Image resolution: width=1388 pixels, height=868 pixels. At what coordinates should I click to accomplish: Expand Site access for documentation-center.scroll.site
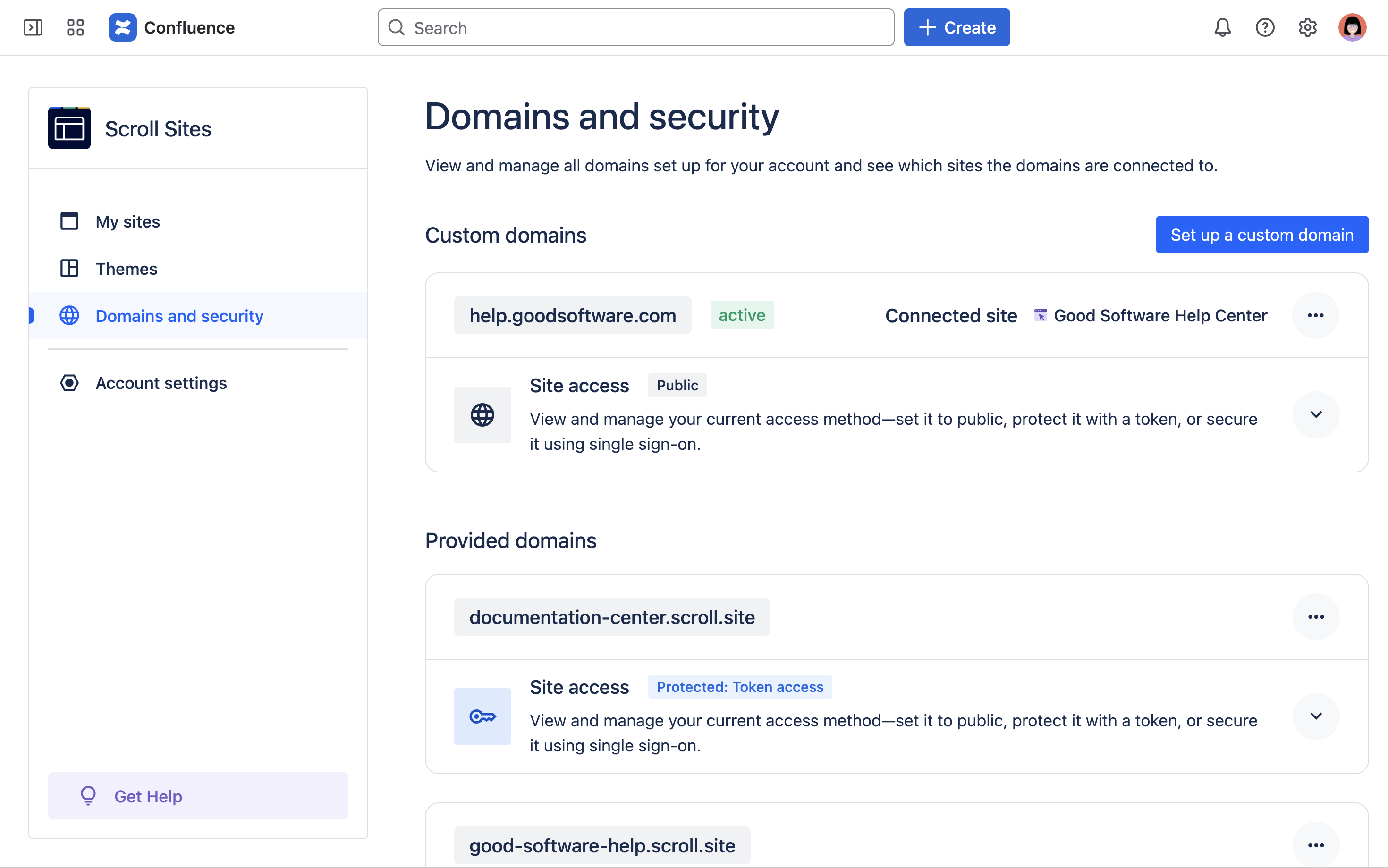click(x=1316, y=716)
